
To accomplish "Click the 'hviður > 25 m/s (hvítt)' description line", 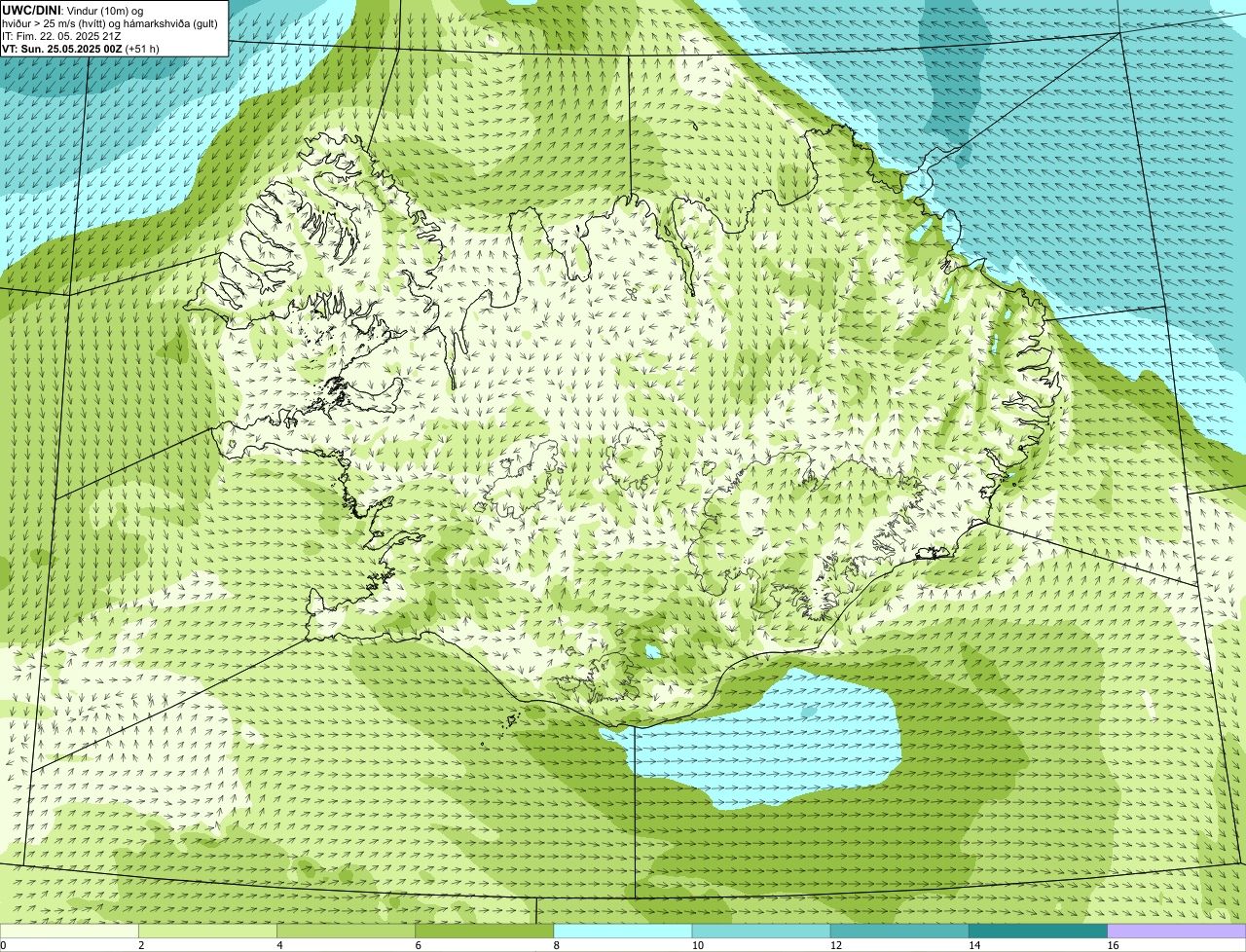I will (x=110, y=22).
